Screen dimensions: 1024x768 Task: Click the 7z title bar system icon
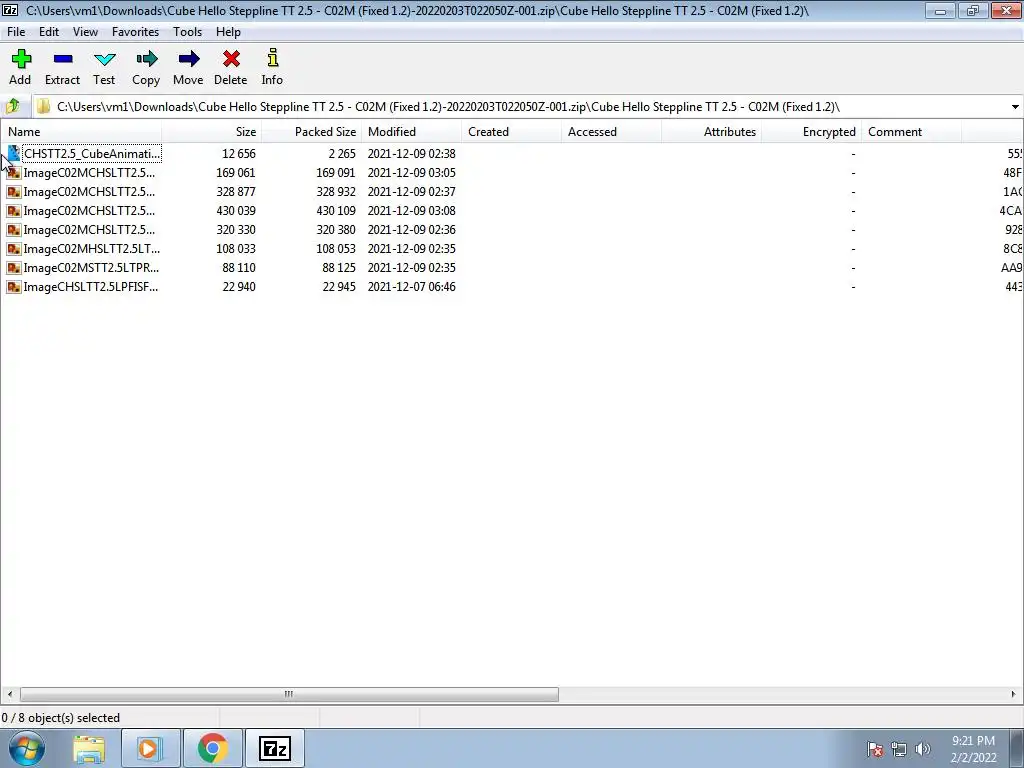coord(10,10)
